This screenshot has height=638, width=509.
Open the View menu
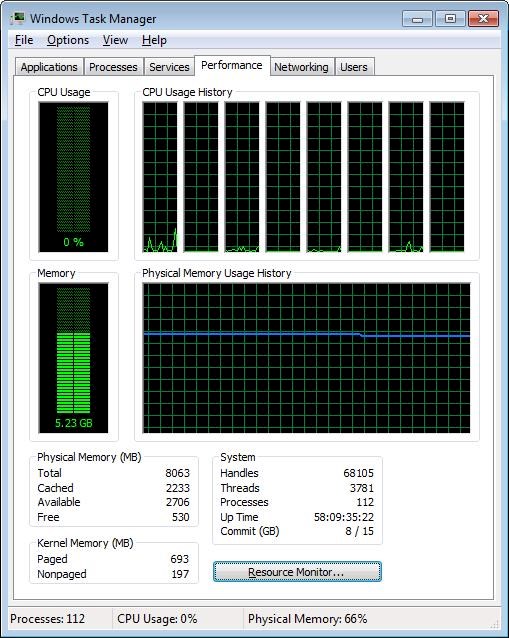115,40
